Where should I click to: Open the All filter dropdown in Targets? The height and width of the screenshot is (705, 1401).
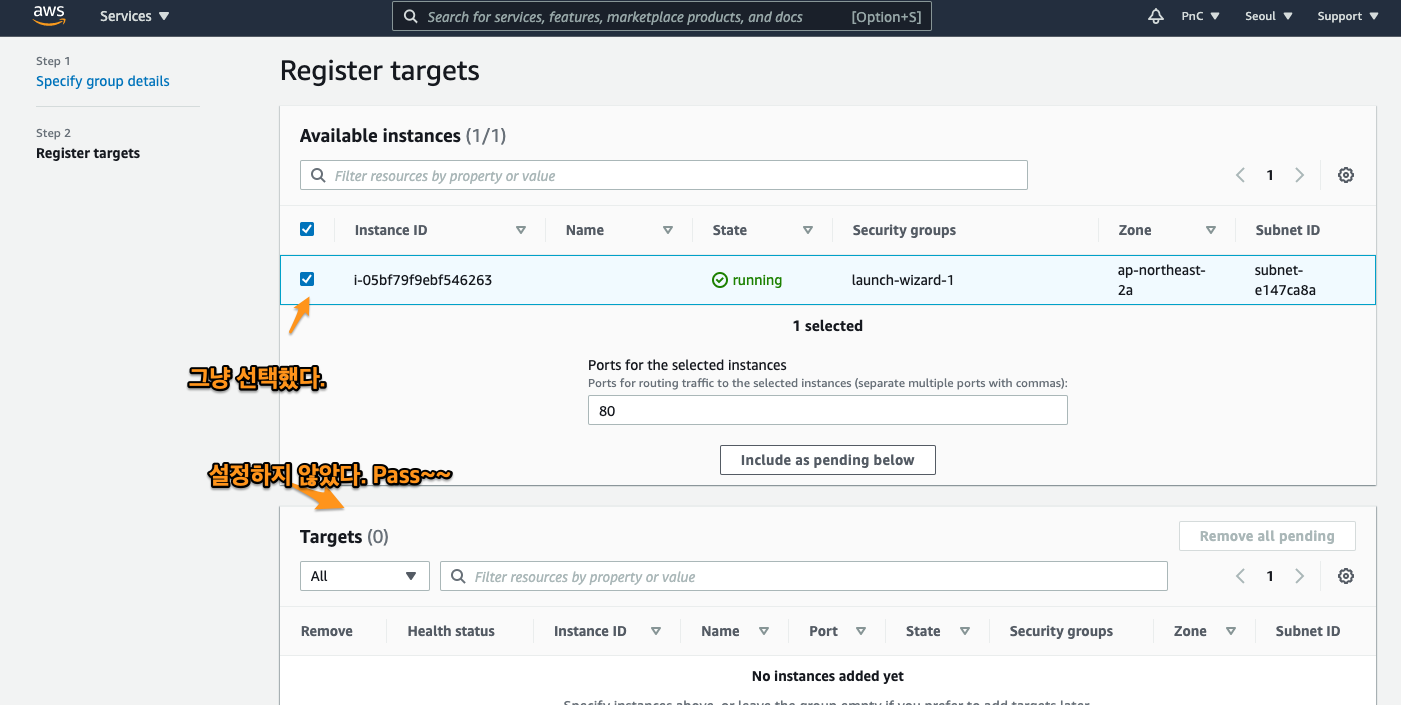pyautogui.click(x=364, y=576)
